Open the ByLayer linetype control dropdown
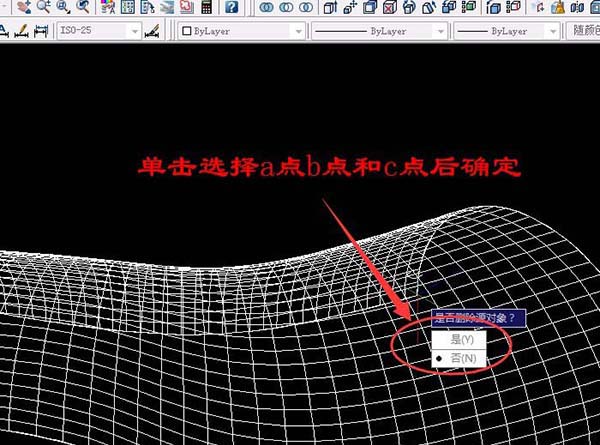Image resolution: width=600 pixels, height=445 pixels. tap(380, 31)
